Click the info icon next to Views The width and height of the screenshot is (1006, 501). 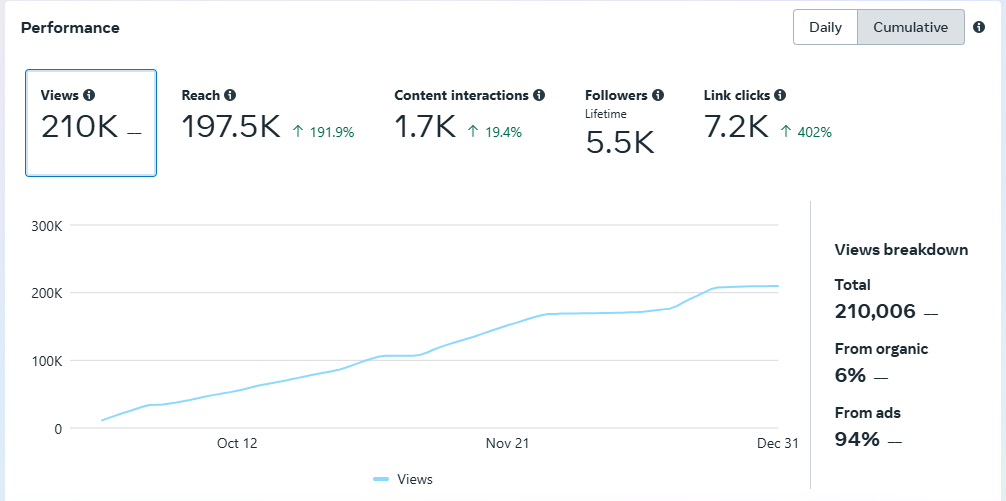coord(89,95)
